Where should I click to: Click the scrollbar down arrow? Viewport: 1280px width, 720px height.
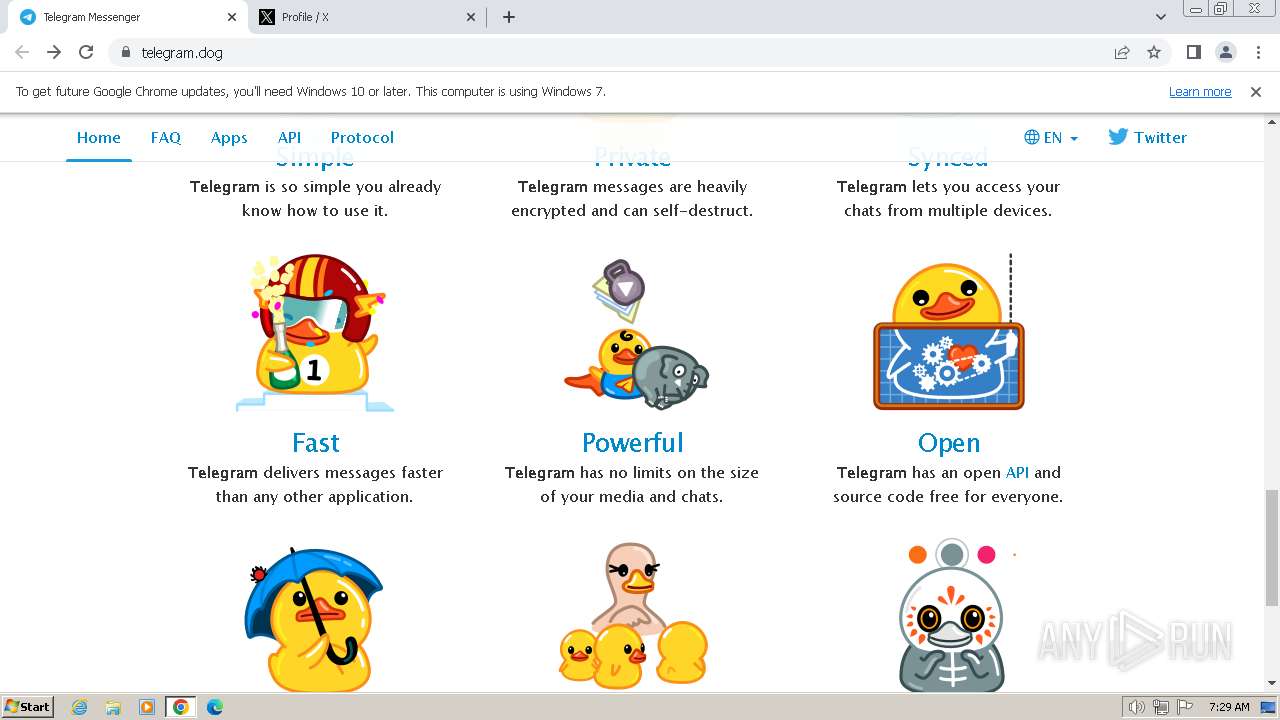click(x=1271, y=683)
